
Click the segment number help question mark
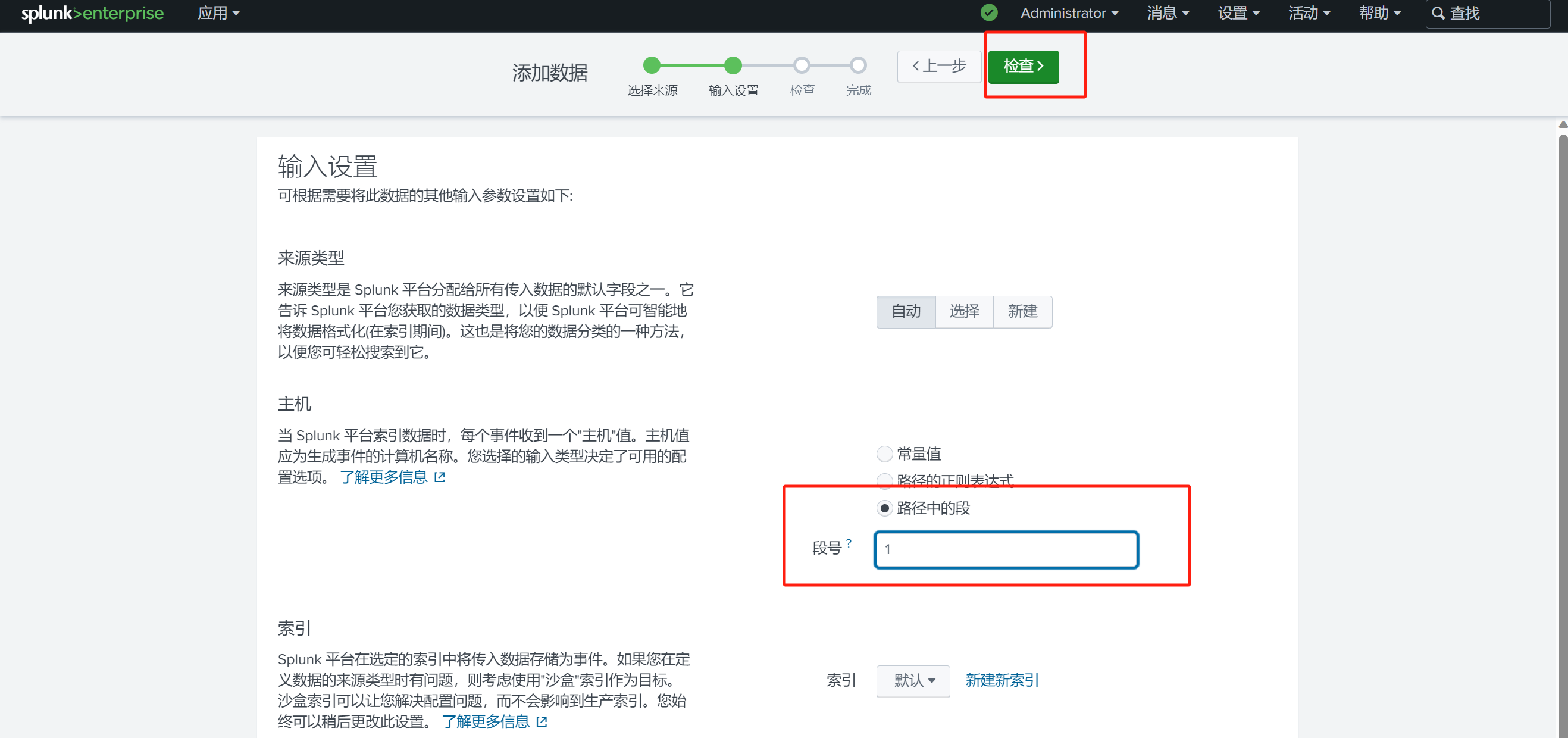(849, 542)
